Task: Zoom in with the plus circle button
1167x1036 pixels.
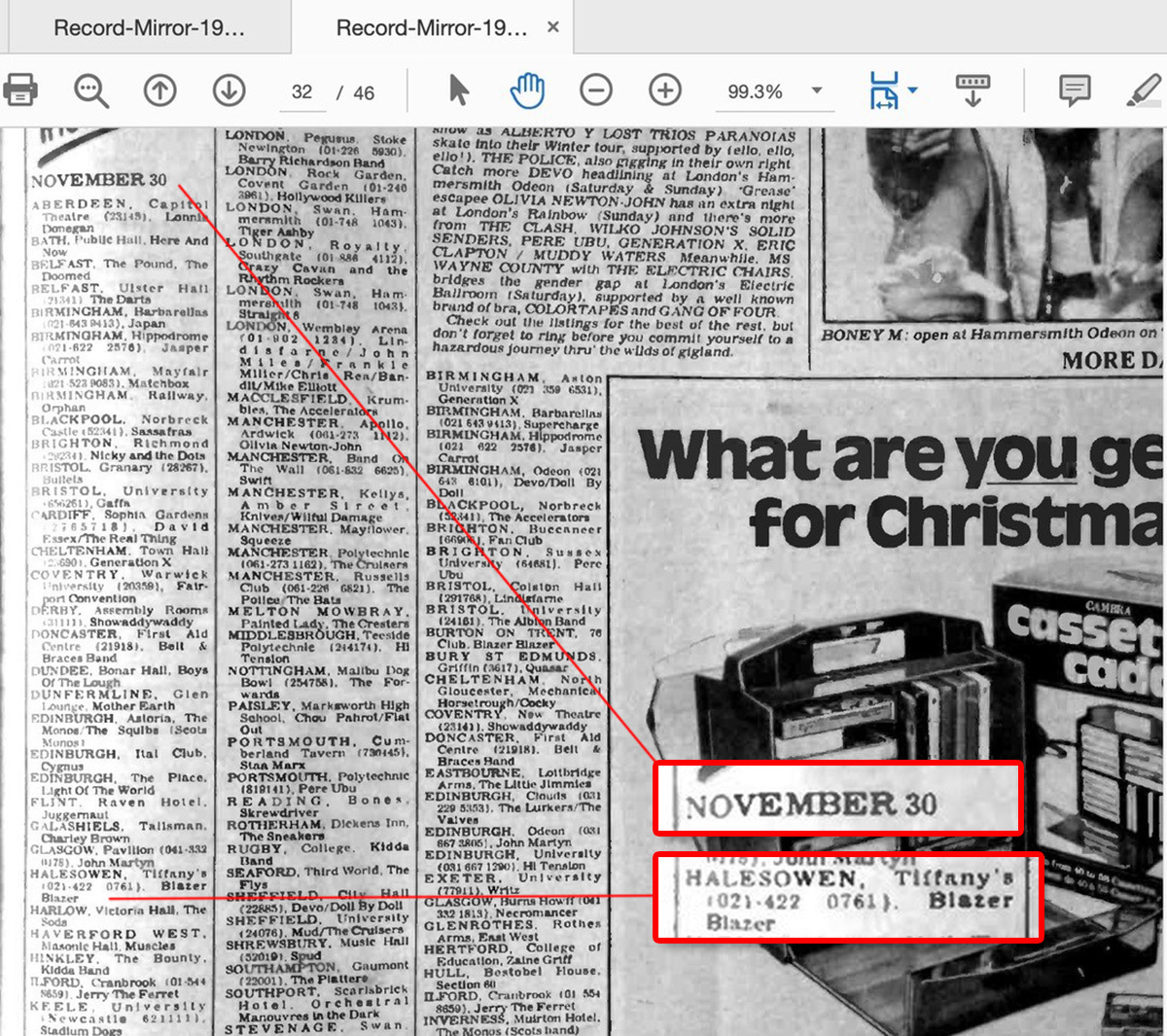Action: point(665,91)
